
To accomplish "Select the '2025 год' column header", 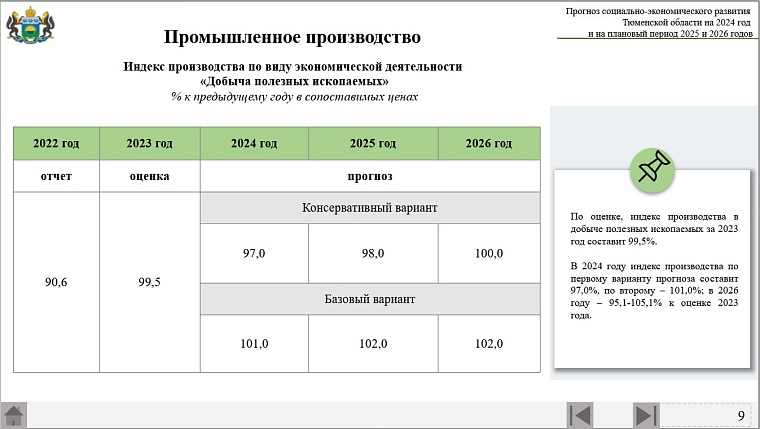I will click(373, 143).
